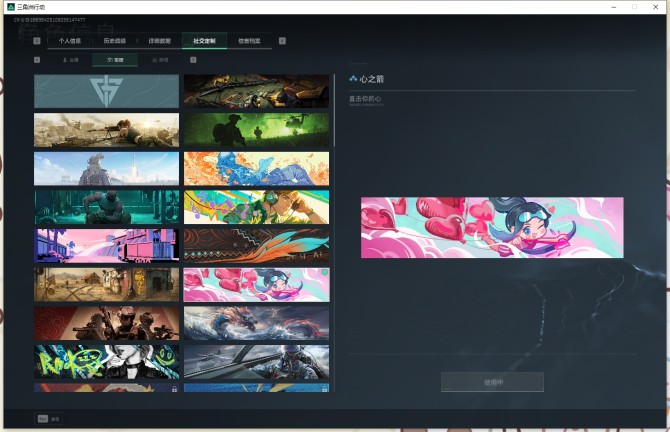670x432 pixels.
Task: Click the key hint icon right of the sub-tabs
Action: point(193,60)
